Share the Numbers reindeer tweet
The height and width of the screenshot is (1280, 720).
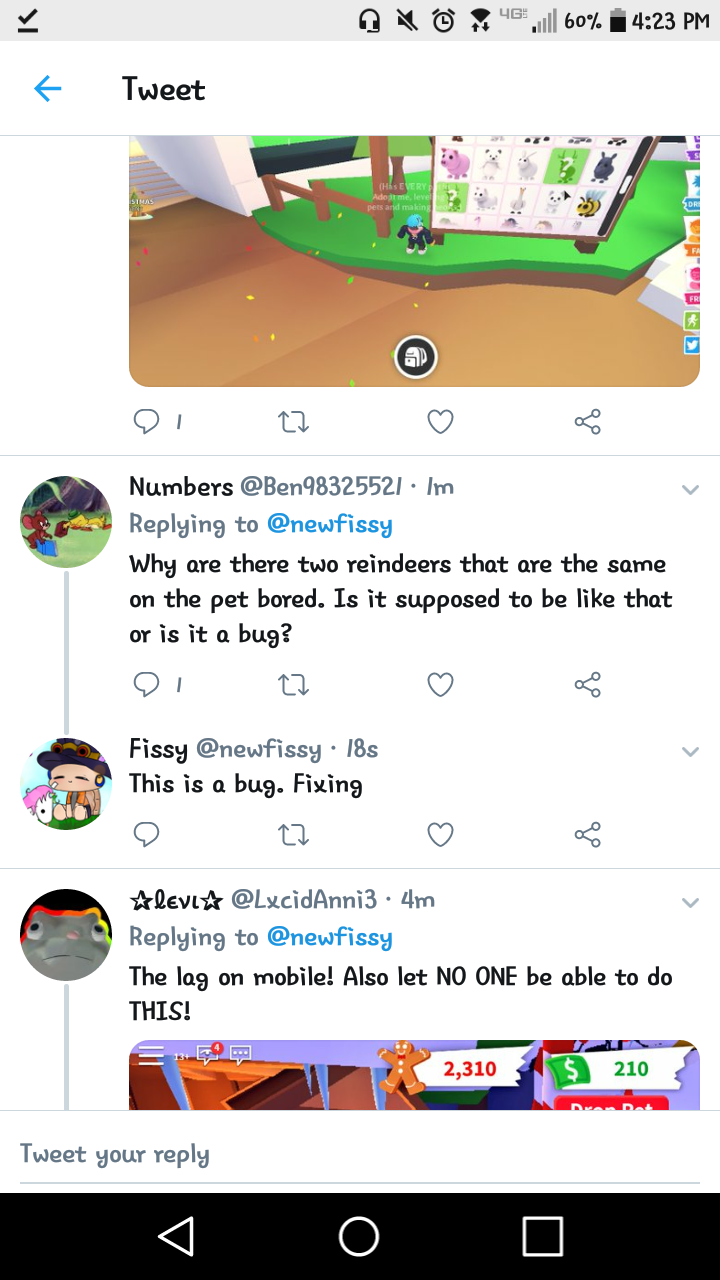(x=588, y=684)
